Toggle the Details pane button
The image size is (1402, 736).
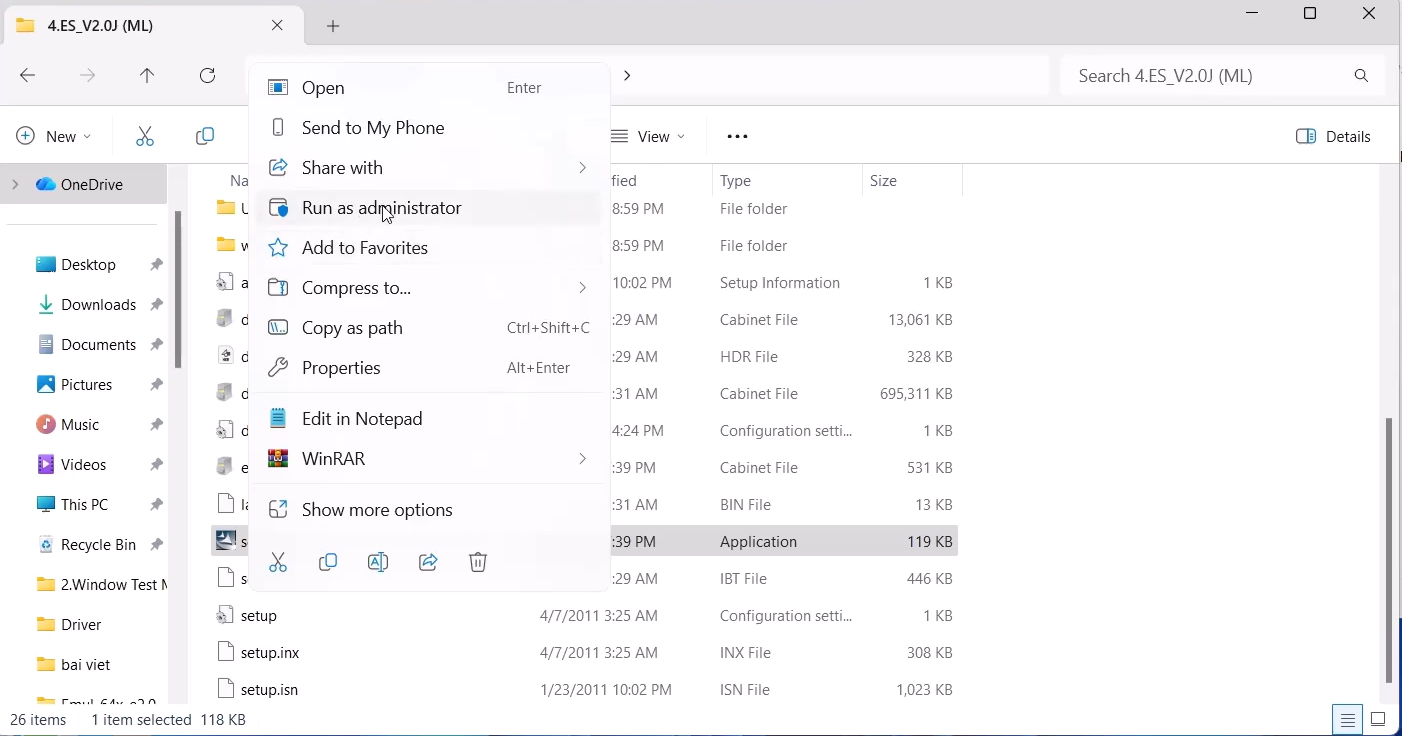point(1334,137)
